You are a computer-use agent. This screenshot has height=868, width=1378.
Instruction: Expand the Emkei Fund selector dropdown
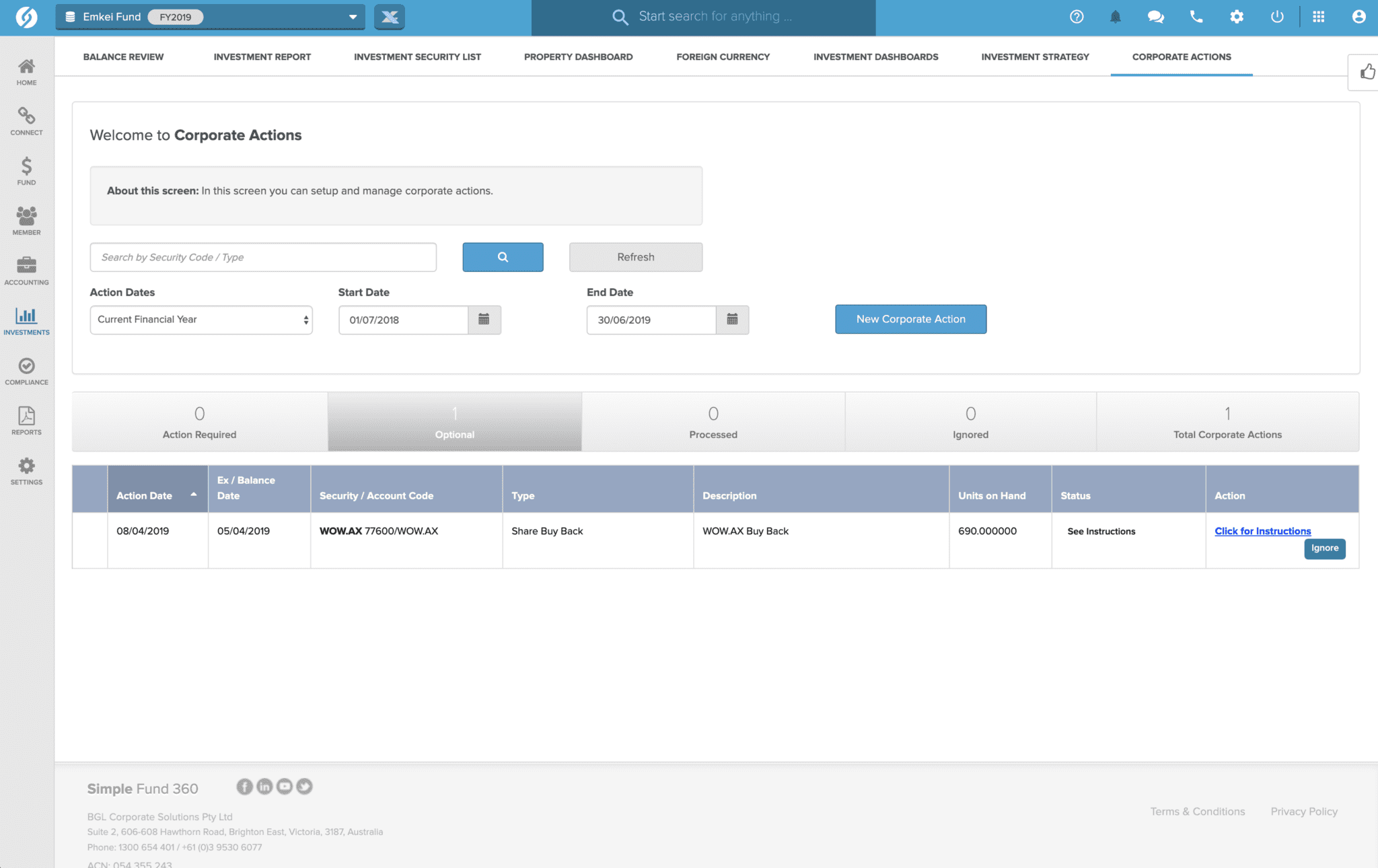pos(353,17)
